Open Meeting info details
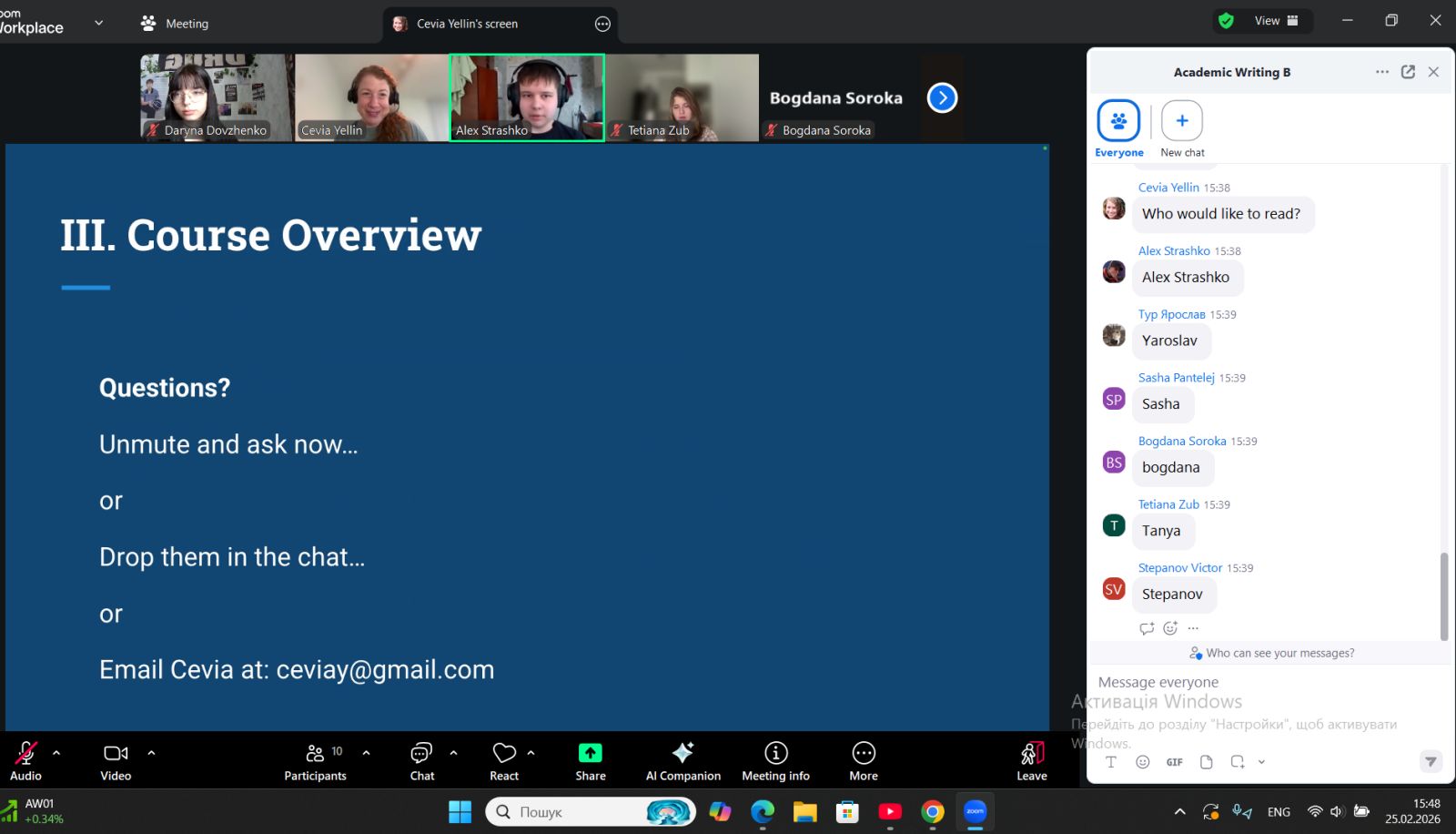Image resolution: width=1456 pixels, height=834 pixels. [x=775, y=760]
